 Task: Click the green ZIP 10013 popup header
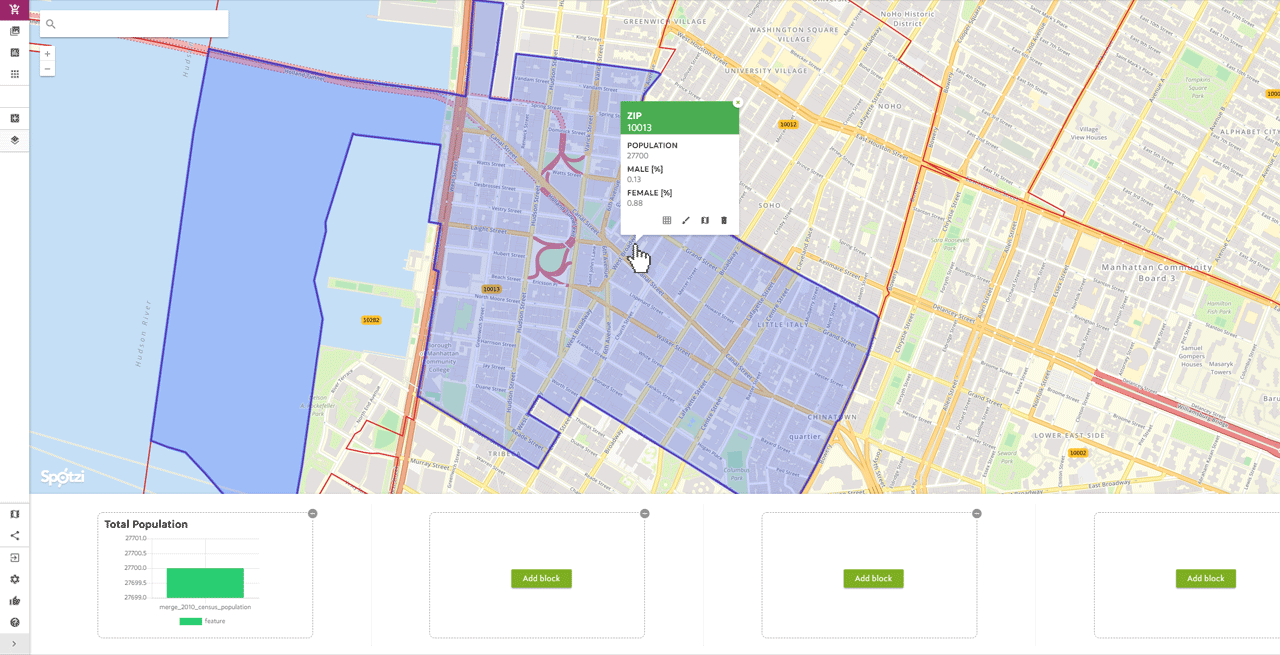pyautogui.click(x=680, y=118)
